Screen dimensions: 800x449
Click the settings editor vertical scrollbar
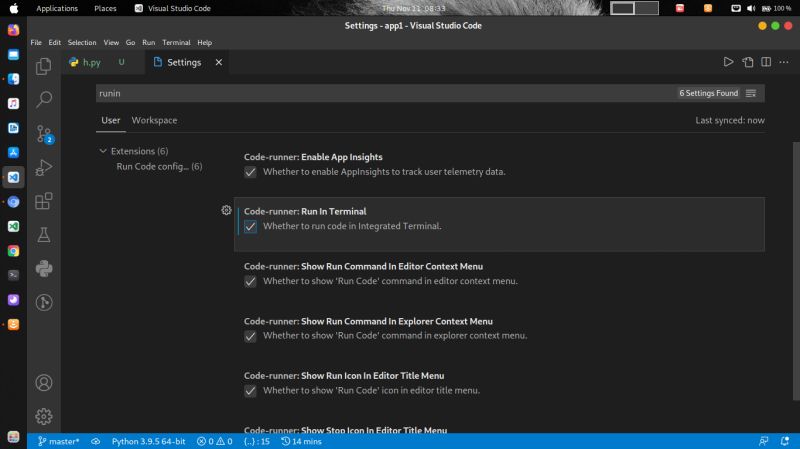coord(796,270)
